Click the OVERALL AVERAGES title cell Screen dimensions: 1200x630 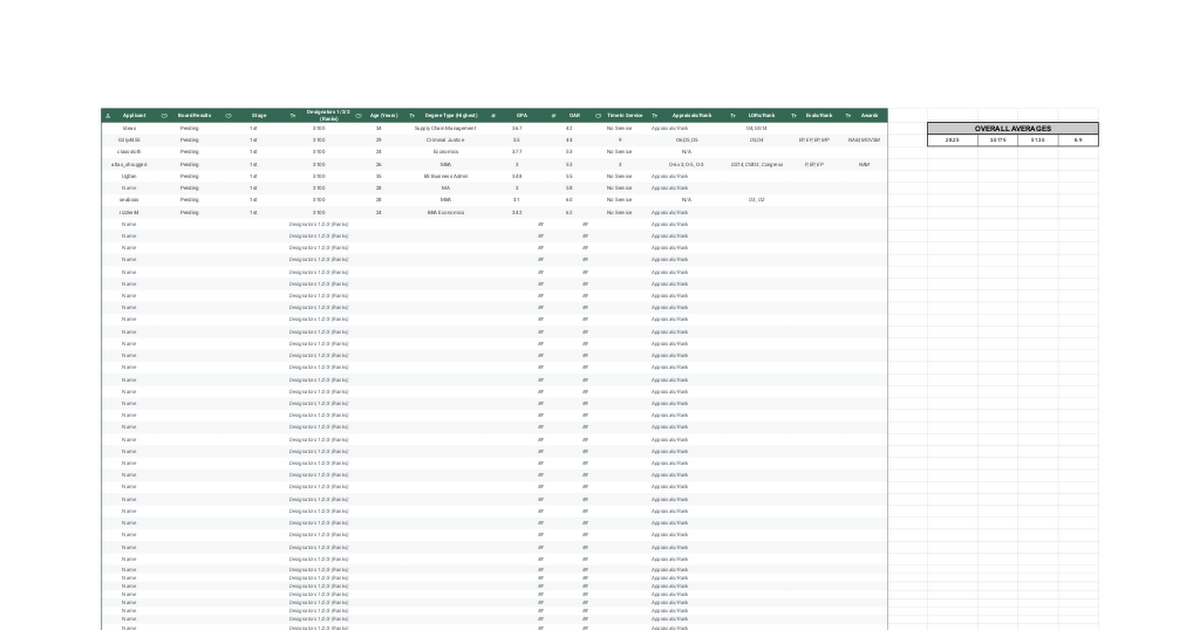coord(1012,129)
